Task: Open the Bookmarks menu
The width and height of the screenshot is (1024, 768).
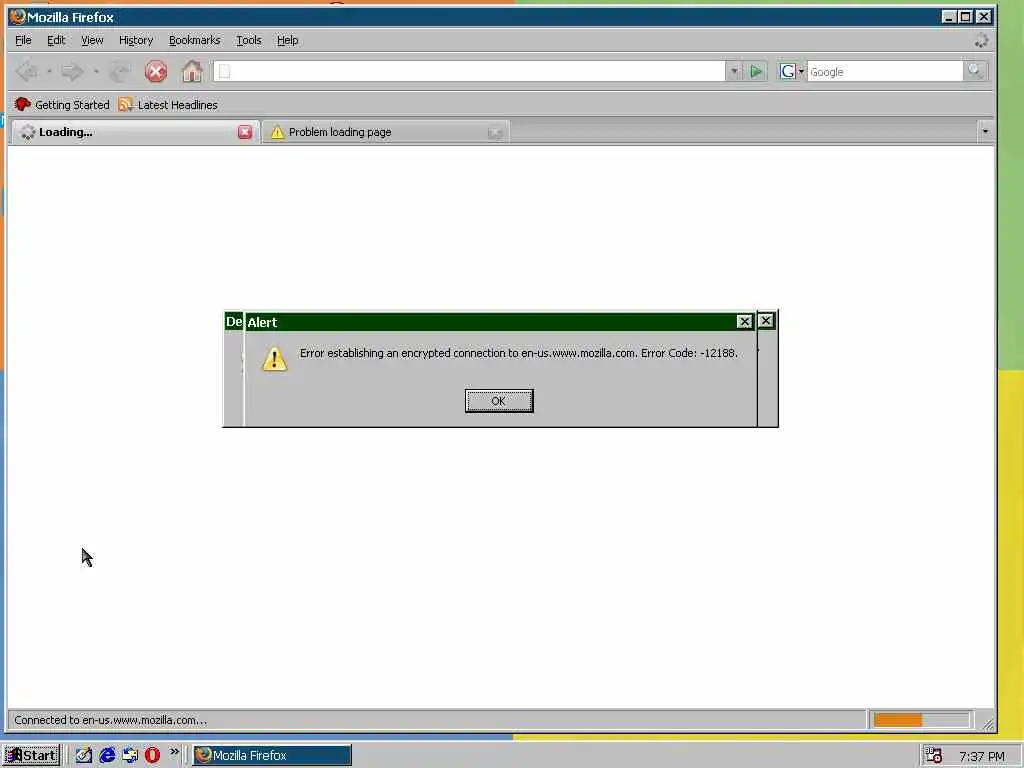Action: pyautogui.click(x=195, y=40)
